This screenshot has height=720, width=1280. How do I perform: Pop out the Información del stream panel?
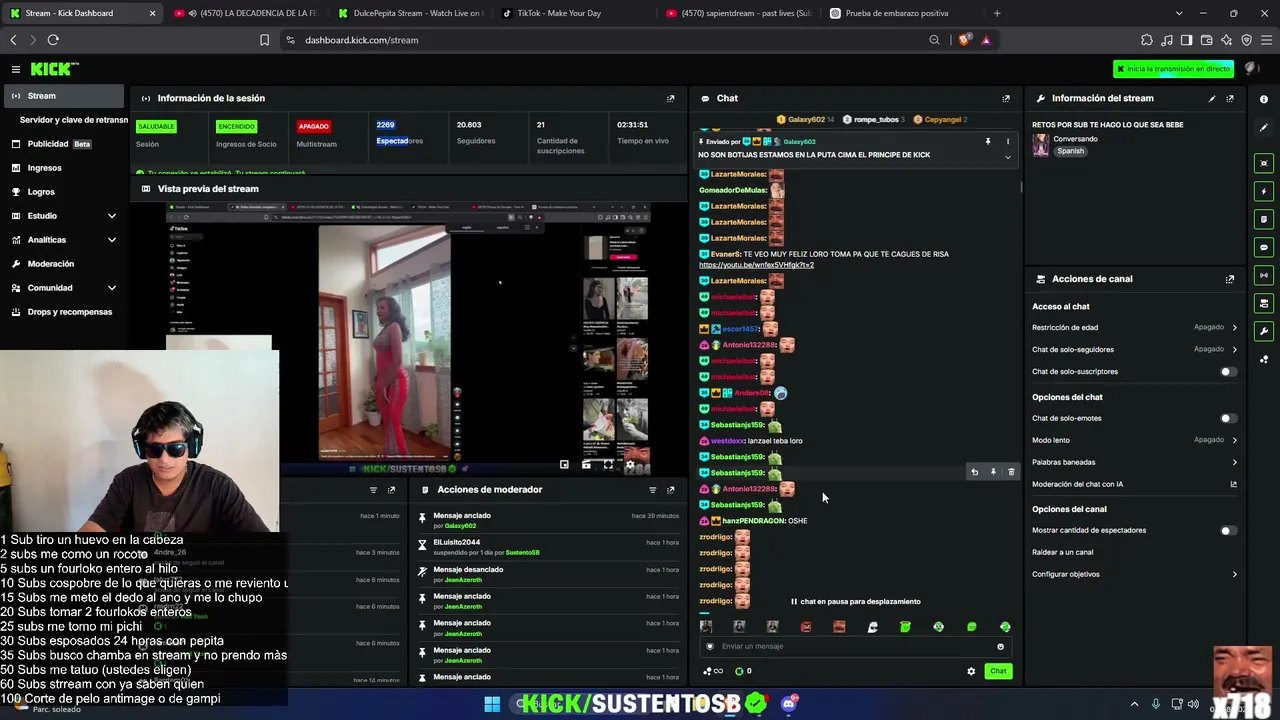[x=1230, y=98]
